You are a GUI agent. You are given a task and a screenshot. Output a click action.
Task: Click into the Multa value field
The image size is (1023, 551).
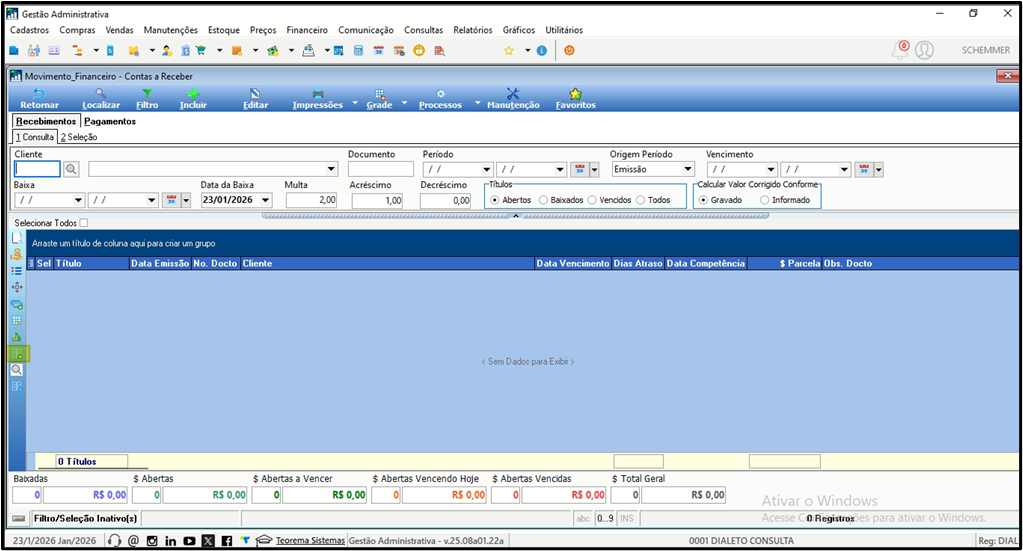point(311,200)
